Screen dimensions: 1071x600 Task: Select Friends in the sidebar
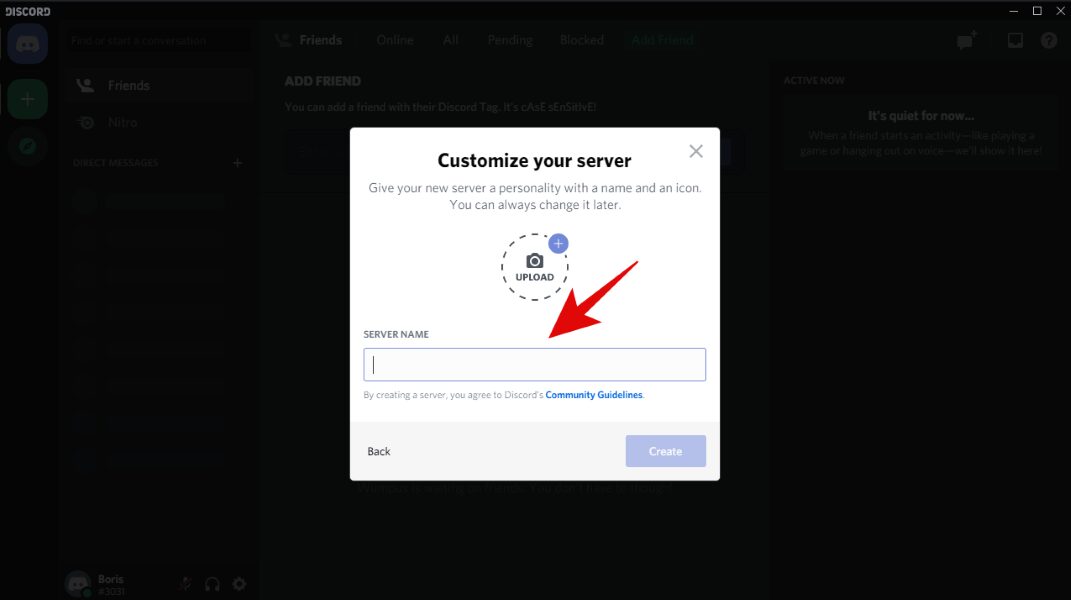point(158,85)
